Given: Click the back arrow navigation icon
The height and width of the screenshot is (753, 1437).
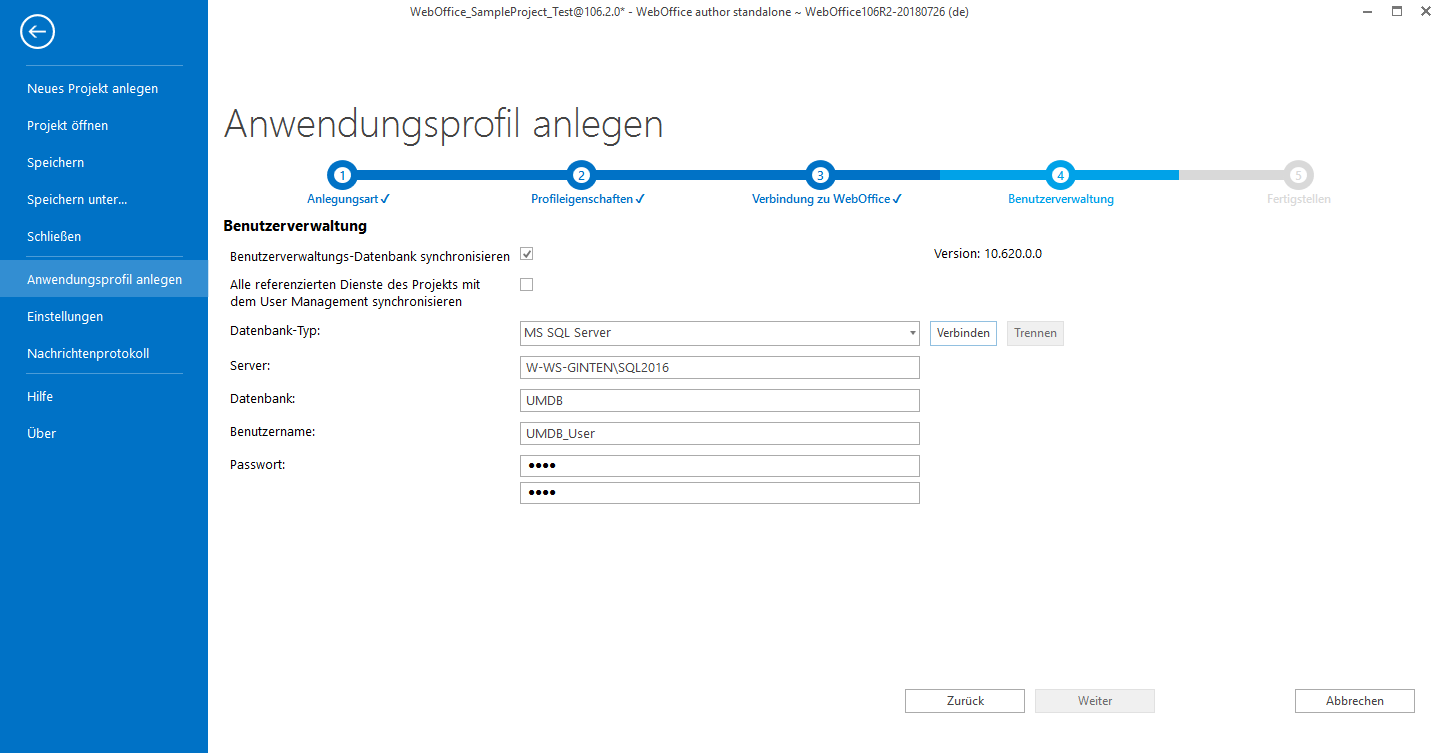Looking at the screenshot, I should pyautogui.click(x=37, y=31).
